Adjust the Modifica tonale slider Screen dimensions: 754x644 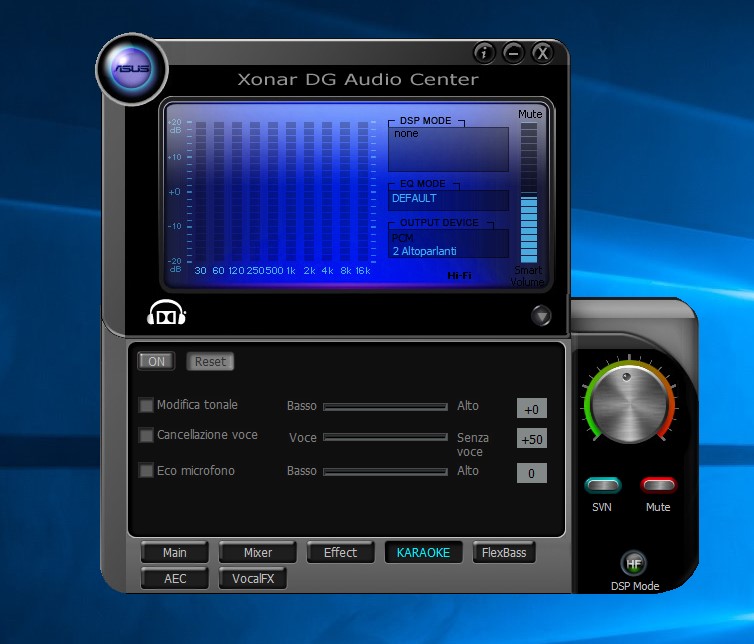pos(385,407)
